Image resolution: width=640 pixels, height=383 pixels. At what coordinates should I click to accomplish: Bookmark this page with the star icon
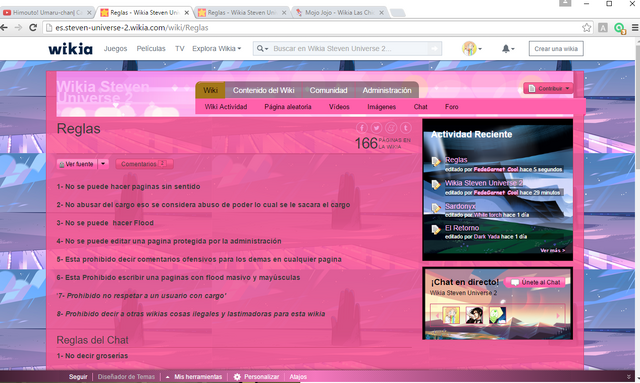click(587, 28)
